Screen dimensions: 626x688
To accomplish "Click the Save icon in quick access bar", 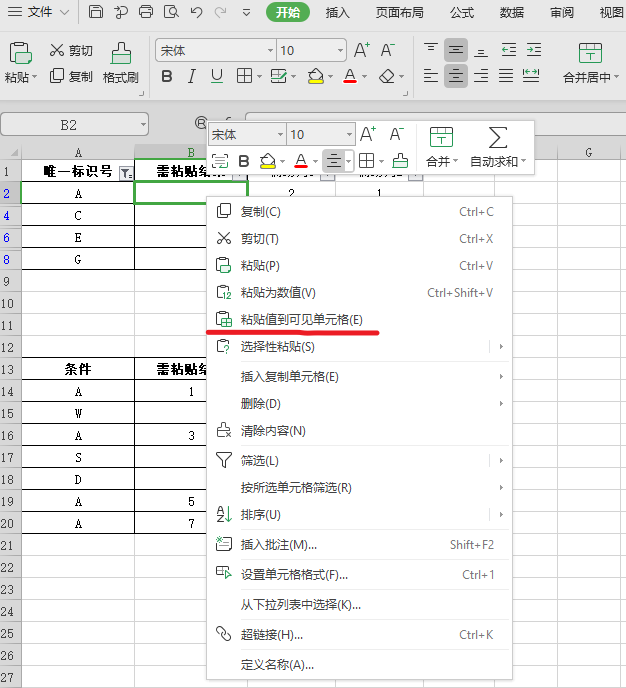I will click(96, 11).
